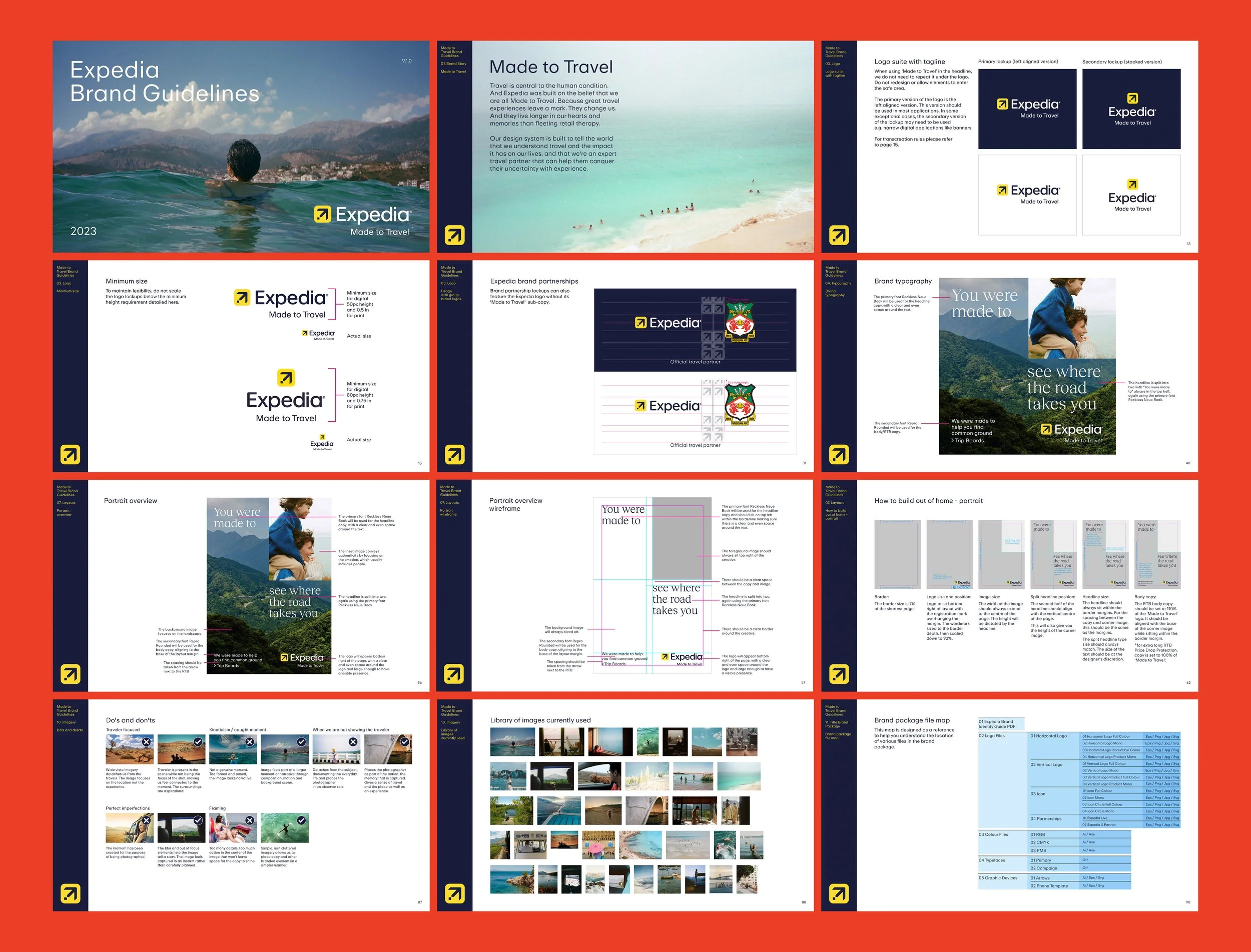Click the Wrexham AFC crest on navy background
Image resolution: width=1251 pixels, height=952 pixels.
coord(739,322)
